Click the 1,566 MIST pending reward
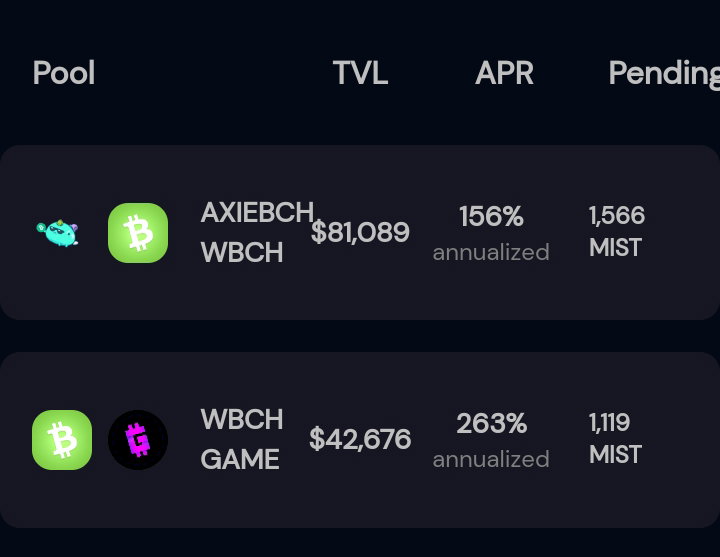This screenshot has width=720, height=557. [617, 231]
